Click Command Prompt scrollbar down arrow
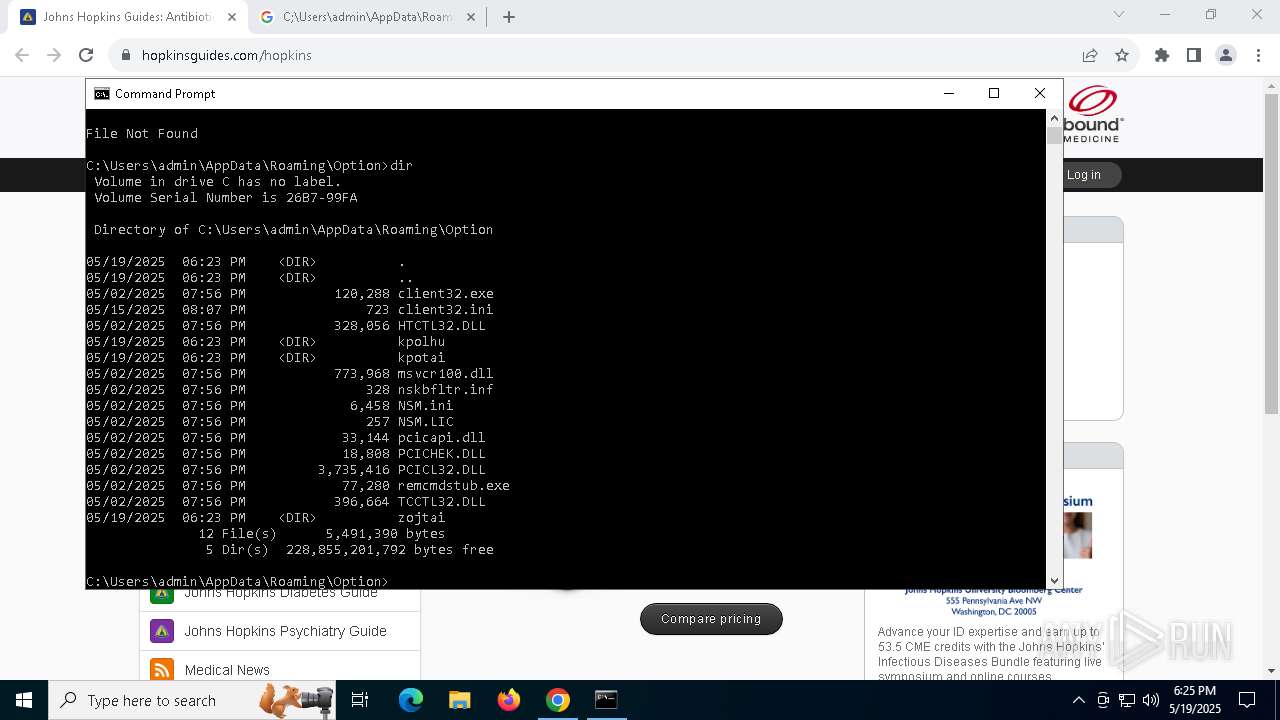The width and height of the screenshot is (1280, 720). click(1054, 580)
